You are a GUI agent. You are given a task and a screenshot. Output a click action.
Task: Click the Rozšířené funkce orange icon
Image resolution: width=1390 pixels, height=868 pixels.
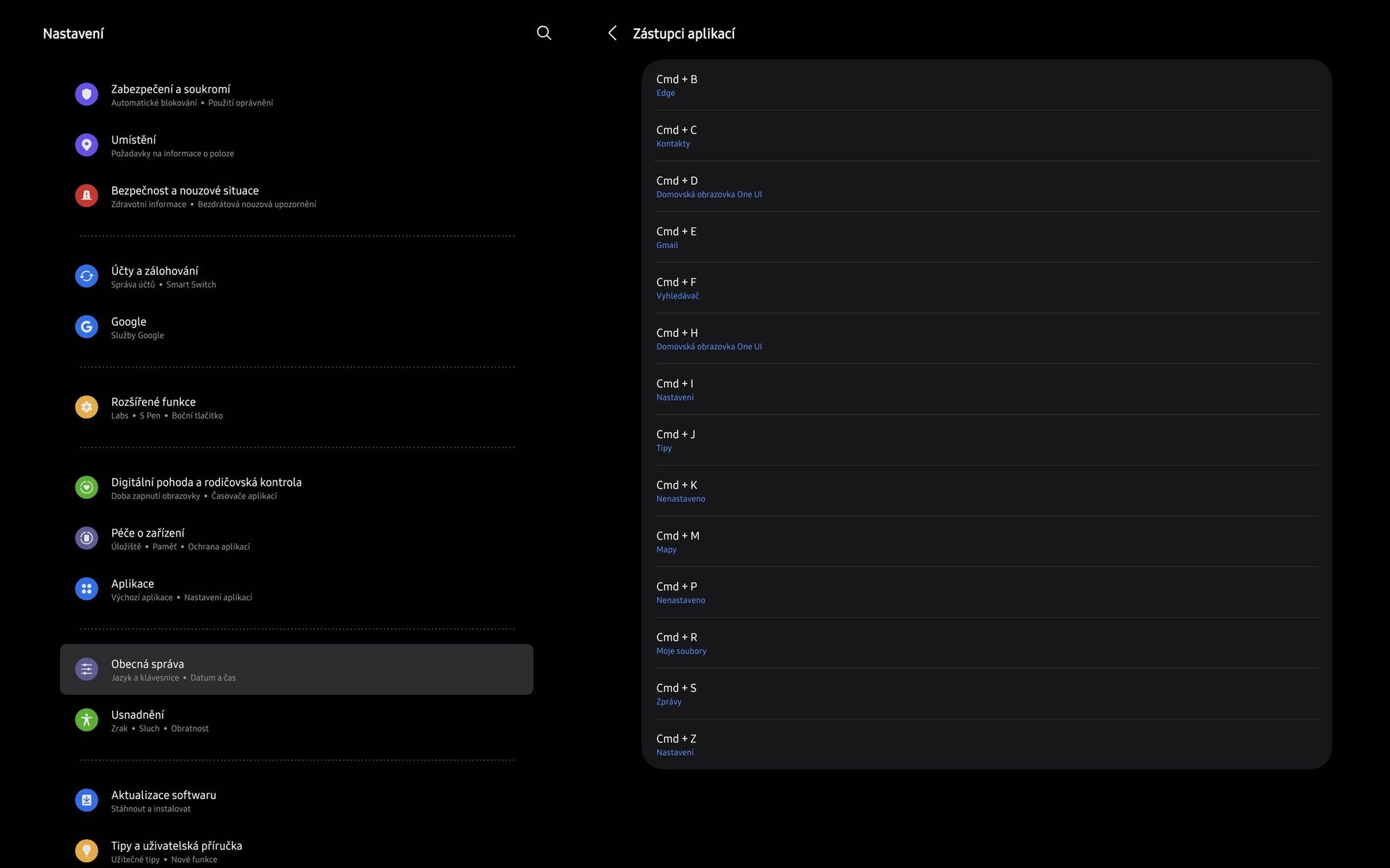(x=86, y=408)
